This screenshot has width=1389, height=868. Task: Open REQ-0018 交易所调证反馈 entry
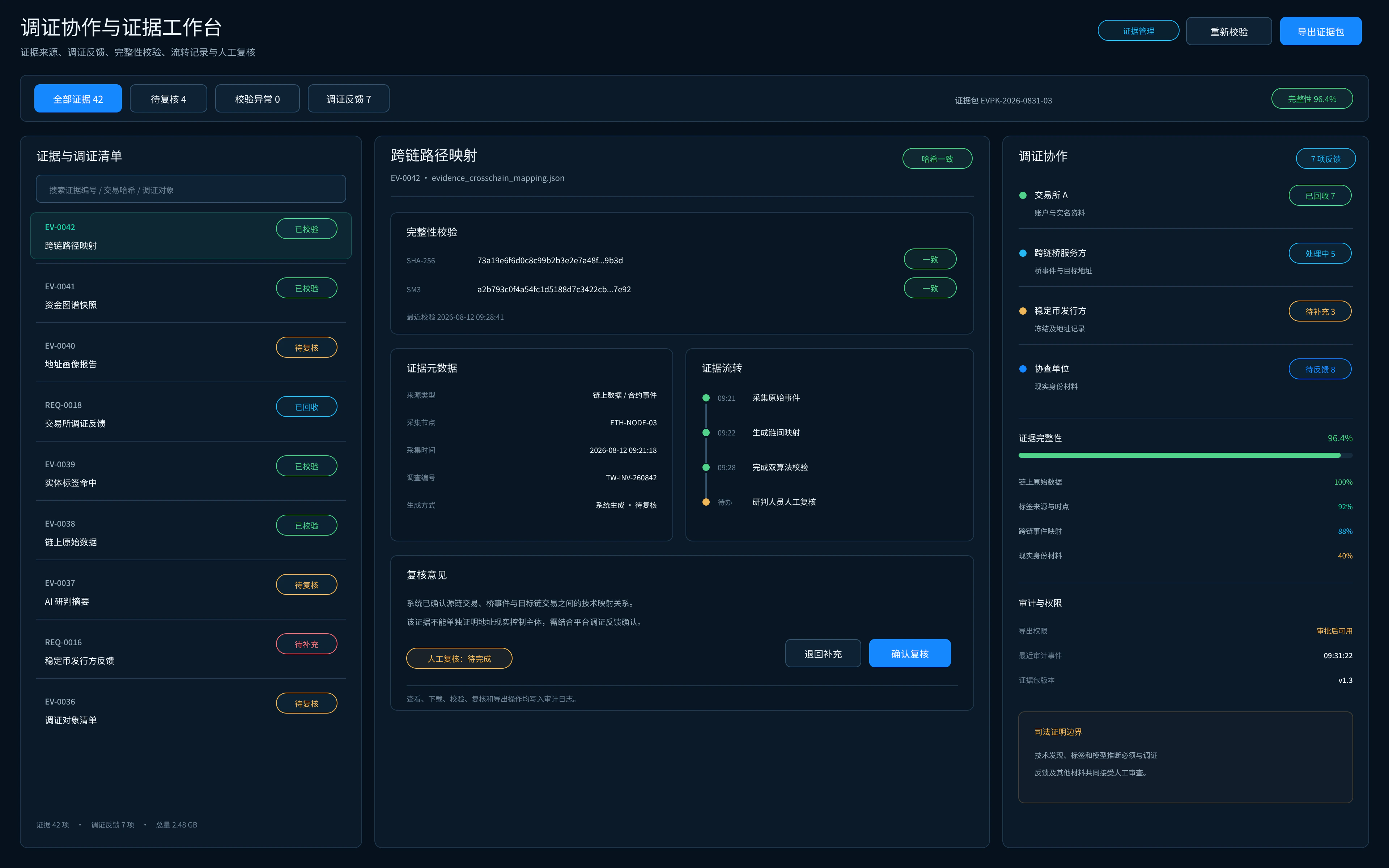tap(191, 414)
